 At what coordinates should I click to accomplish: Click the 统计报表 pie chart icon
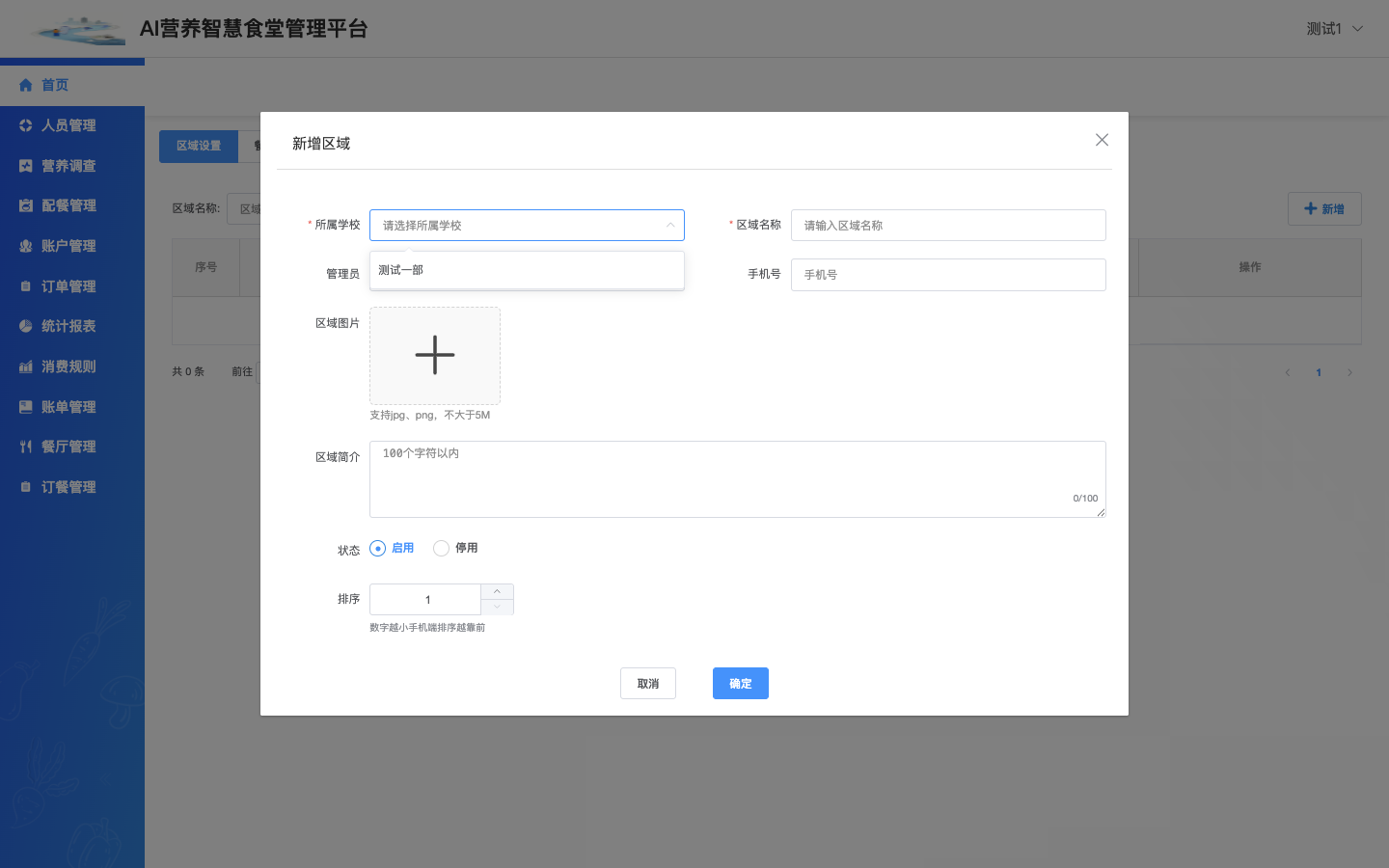tap(26, 326)
